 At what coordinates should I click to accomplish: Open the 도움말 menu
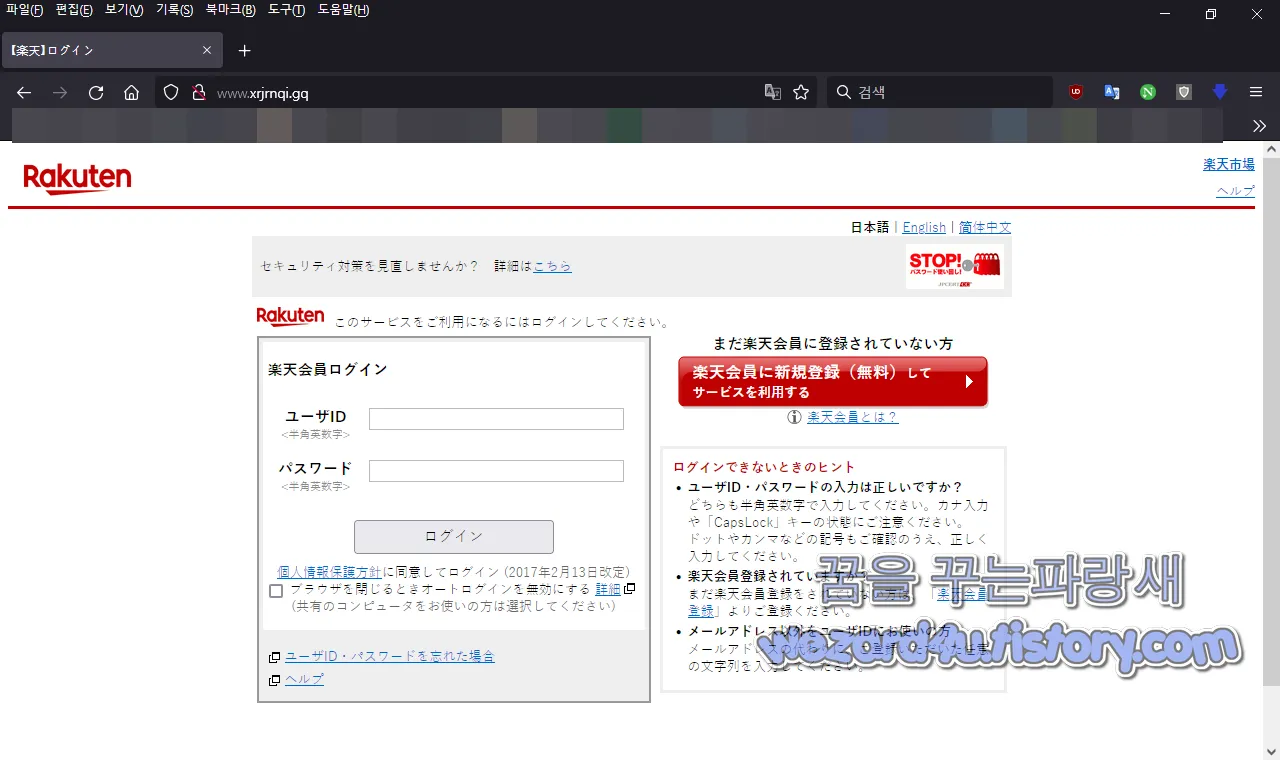(x=343, y=10)
